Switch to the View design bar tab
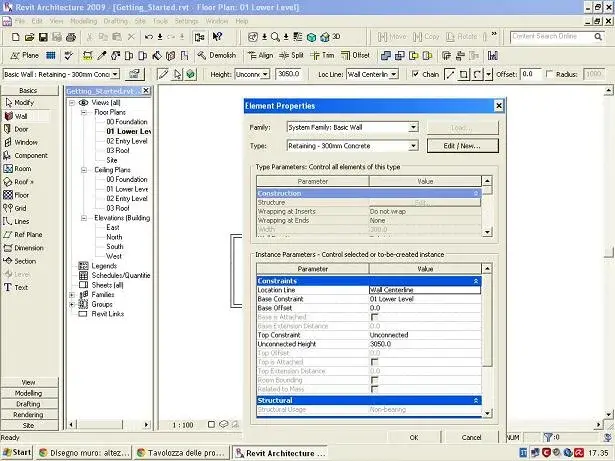The height and width of the screenshot is (461, 615). (x=29, y=382)
